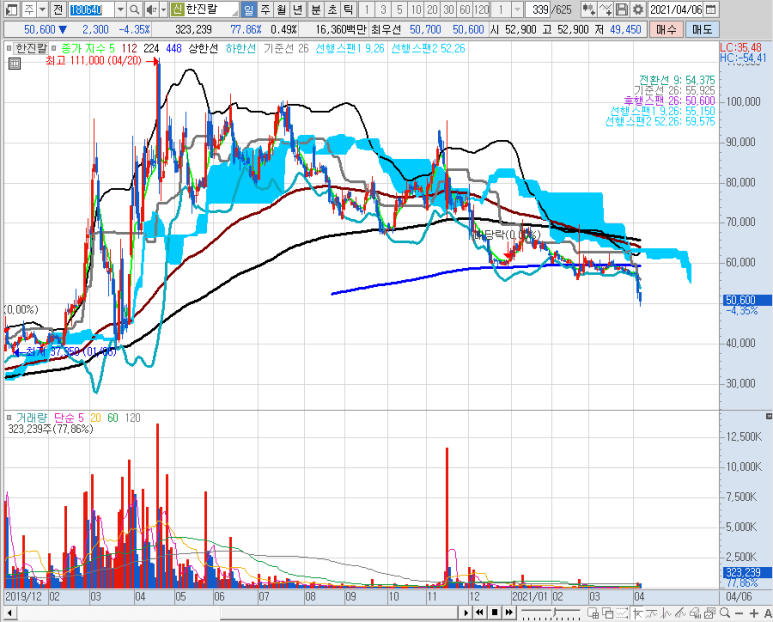Toggle the 한진칼 legend checkbox square

[x=9, y=48]
